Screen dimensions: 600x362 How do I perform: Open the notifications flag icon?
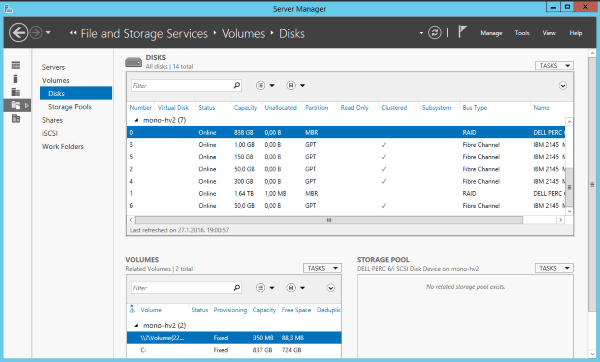pyautogui.click(x=462, y=32)
